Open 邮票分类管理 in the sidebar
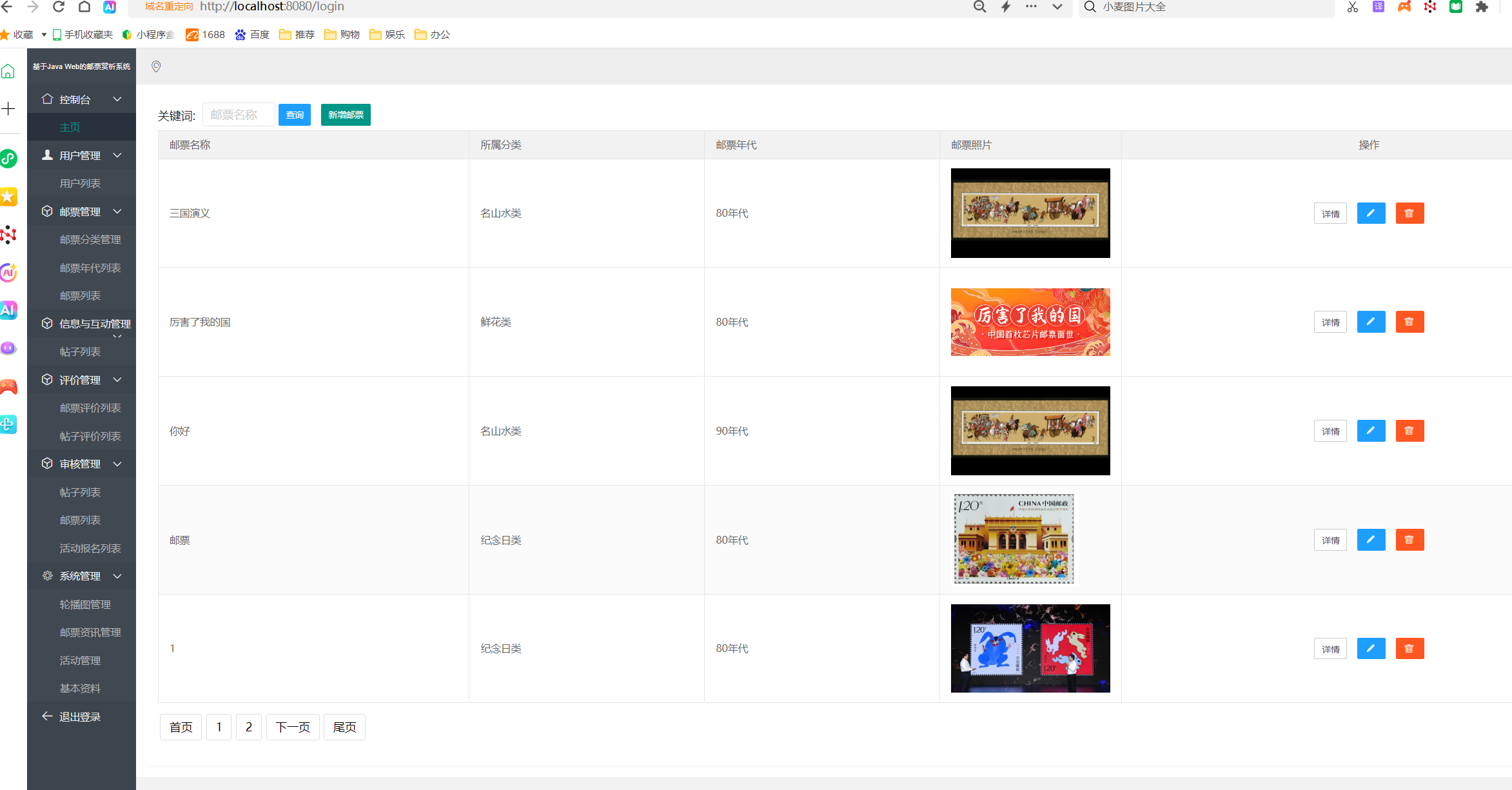 pos(90,240)
